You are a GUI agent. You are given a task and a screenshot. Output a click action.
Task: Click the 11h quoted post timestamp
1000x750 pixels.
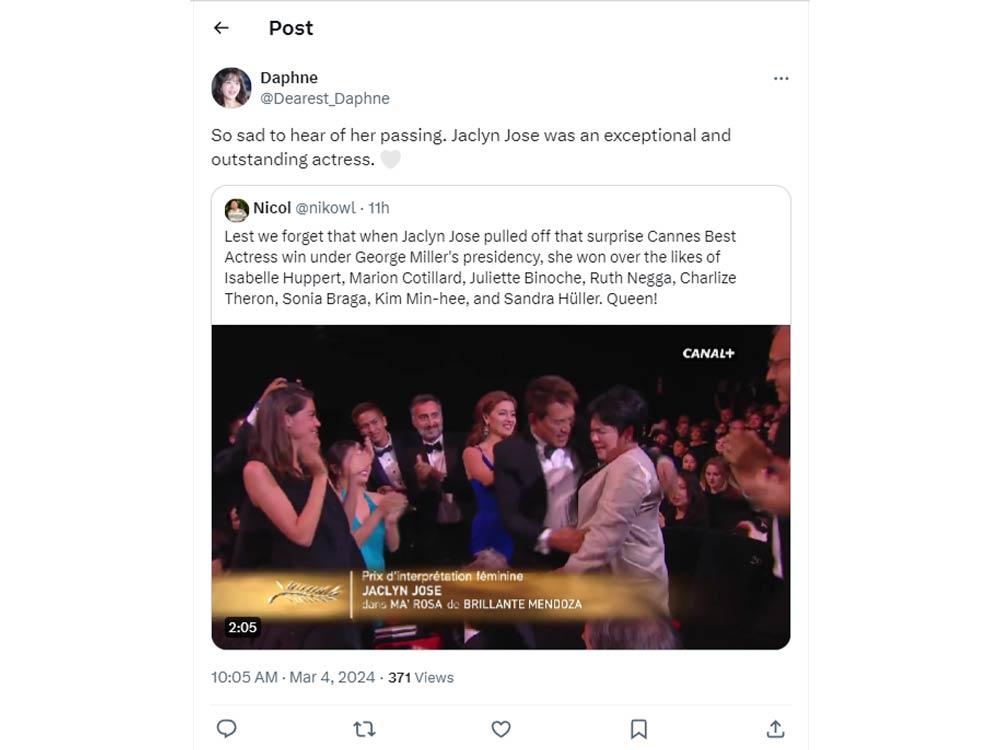(x=379, y=208)
